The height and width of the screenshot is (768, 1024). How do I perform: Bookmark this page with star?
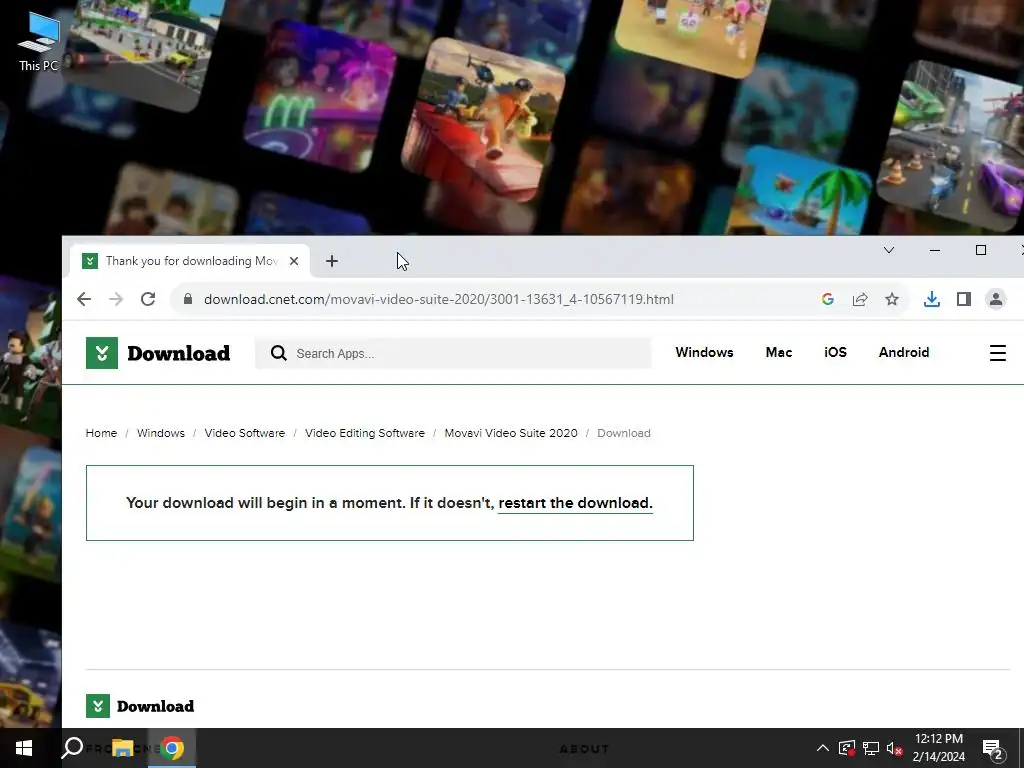(891, 299)
